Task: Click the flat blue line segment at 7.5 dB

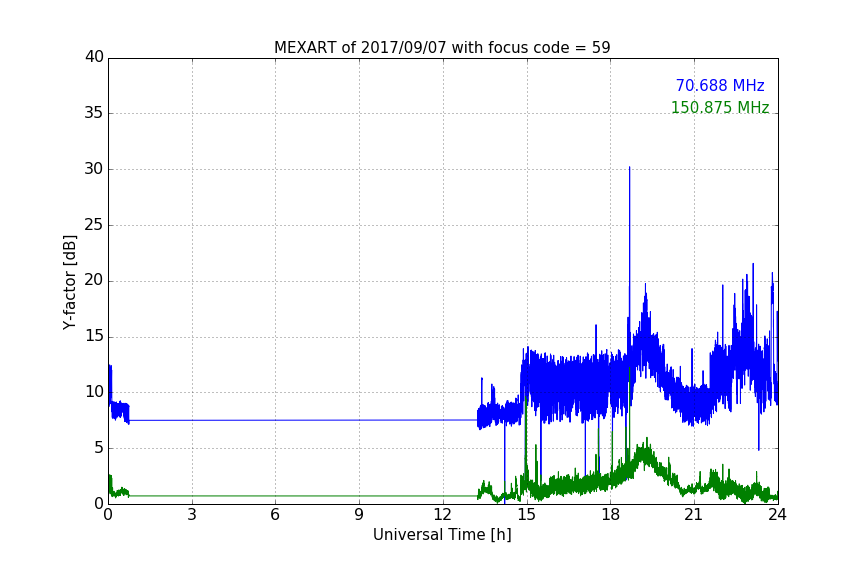Action: [303, 420]
